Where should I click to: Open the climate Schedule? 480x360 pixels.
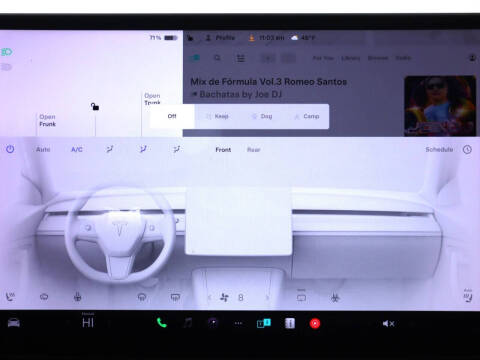439,149
